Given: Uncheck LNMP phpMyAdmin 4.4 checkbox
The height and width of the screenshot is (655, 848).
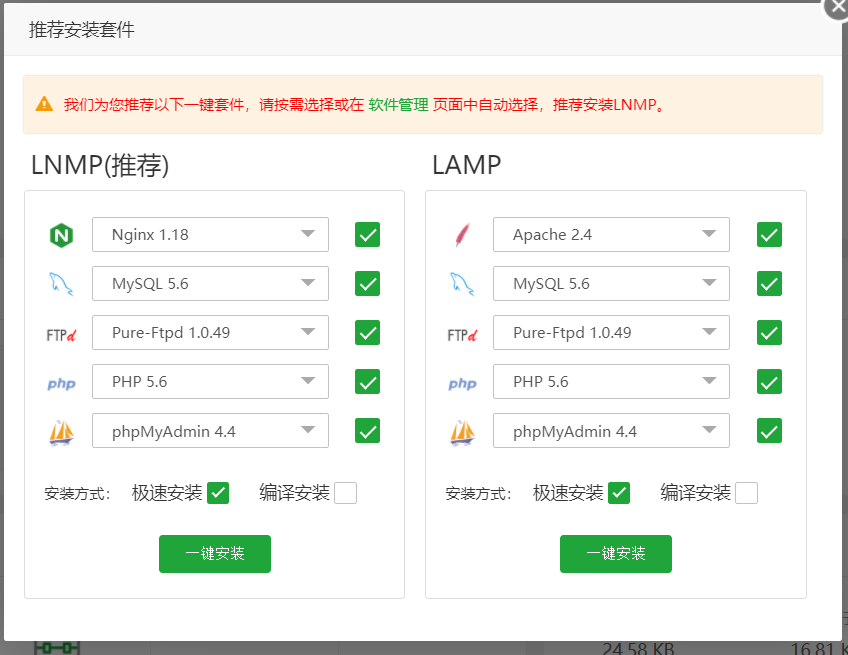Looking at the screenshot, I should tap(368, 431).
